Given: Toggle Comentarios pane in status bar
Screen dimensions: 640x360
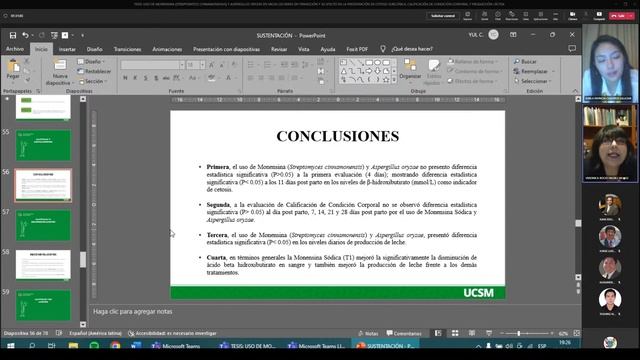Looking at the screenshot, I should click(404, 333).
